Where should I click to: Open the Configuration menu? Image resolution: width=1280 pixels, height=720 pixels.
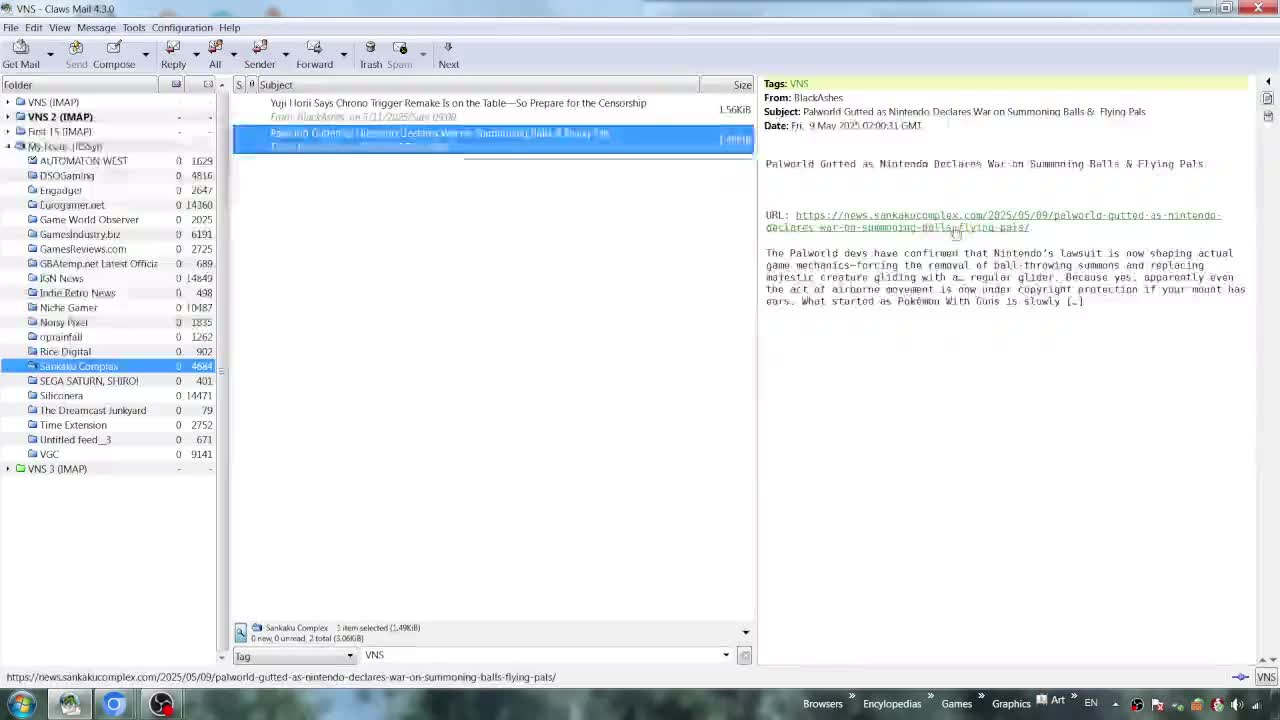coord(182,27)
